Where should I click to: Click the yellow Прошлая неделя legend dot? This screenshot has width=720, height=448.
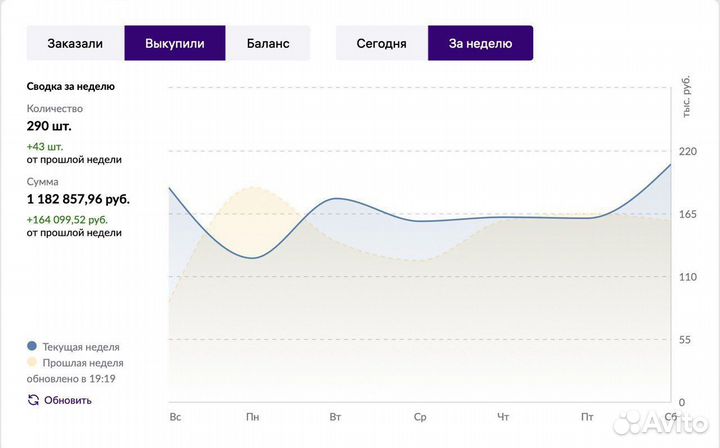coord(32,362)
